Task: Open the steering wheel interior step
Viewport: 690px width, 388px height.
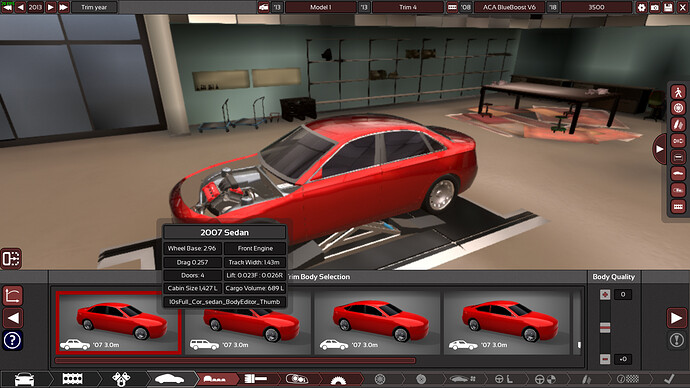Action: pyautogui.click(x=503, y=379)
